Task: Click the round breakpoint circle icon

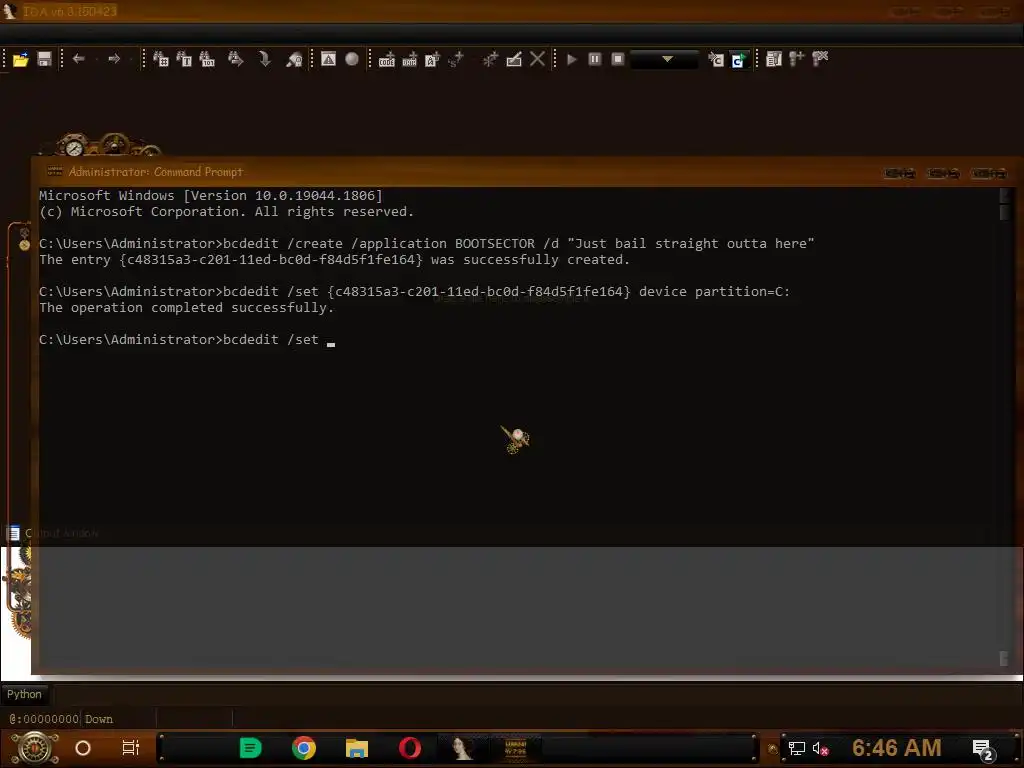Action: [352, 59]
